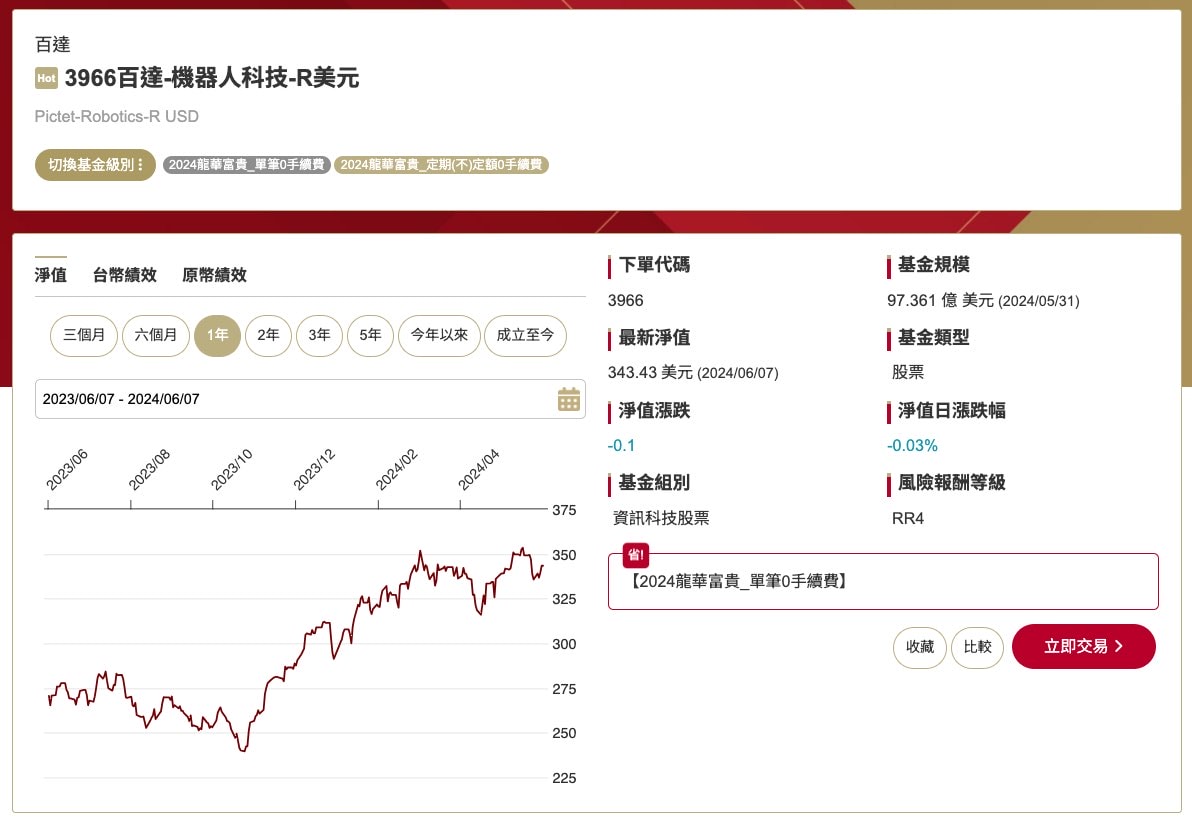Screen dimensions: 1192x826
Task: Click the 立即交易 trade now button
Action: 1084,647
